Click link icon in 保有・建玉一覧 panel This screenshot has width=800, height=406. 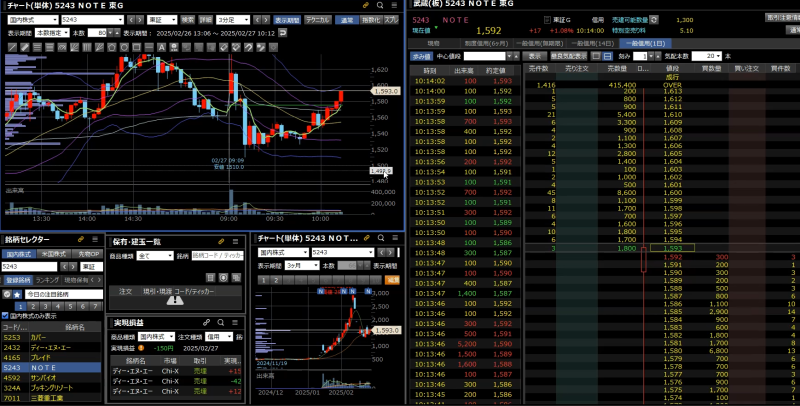221,242
